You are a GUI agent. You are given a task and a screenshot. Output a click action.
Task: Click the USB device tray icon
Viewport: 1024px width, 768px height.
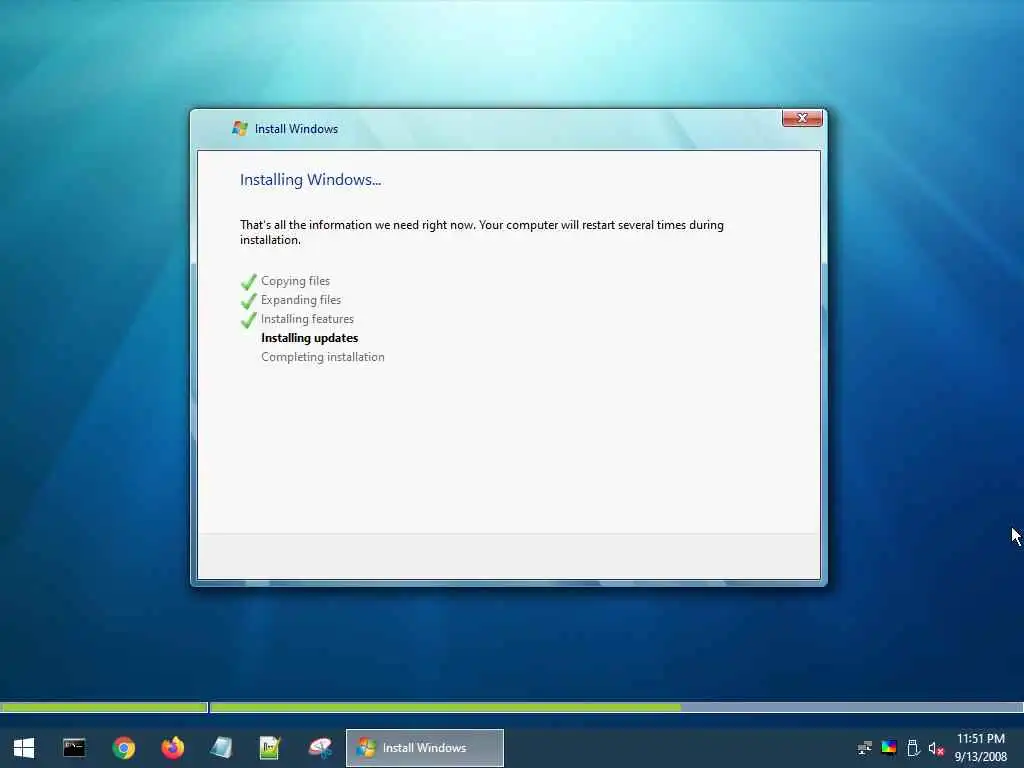(x=913, y=748)
